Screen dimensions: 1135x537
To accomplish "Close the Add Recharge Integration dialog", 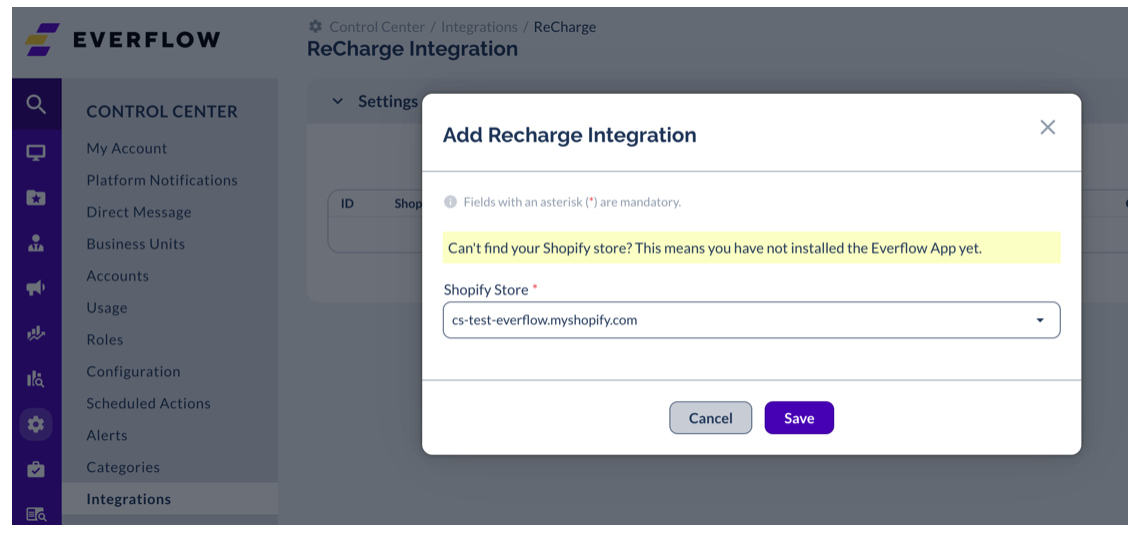I will 1047,127.
